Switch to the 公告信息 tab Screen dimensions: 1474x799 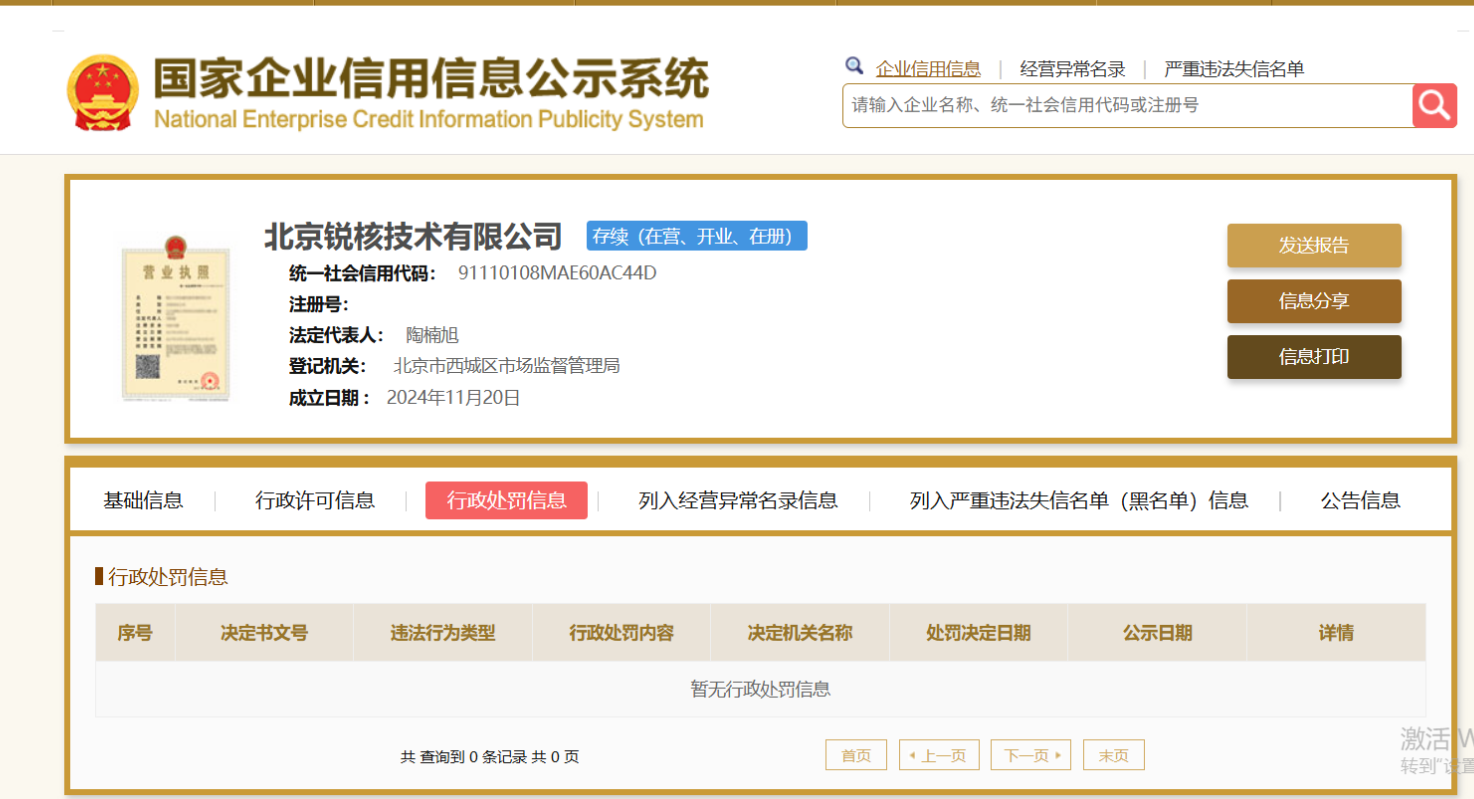click(1360, 501)
